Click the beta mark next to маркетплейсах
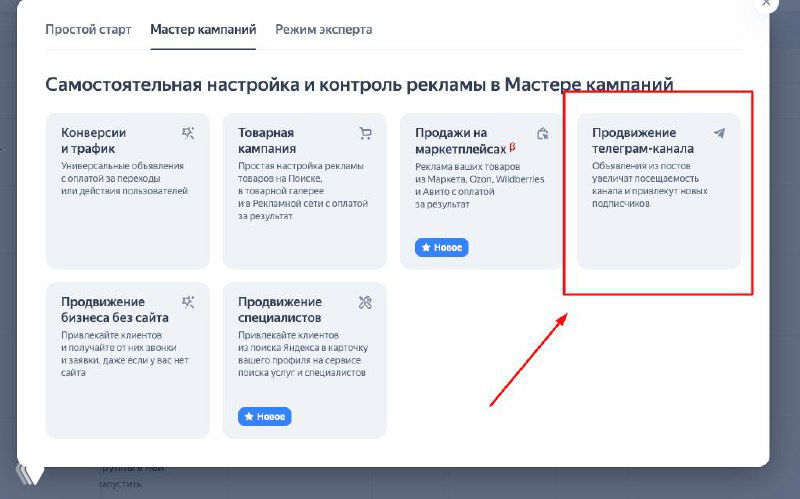 pos(512,147)
